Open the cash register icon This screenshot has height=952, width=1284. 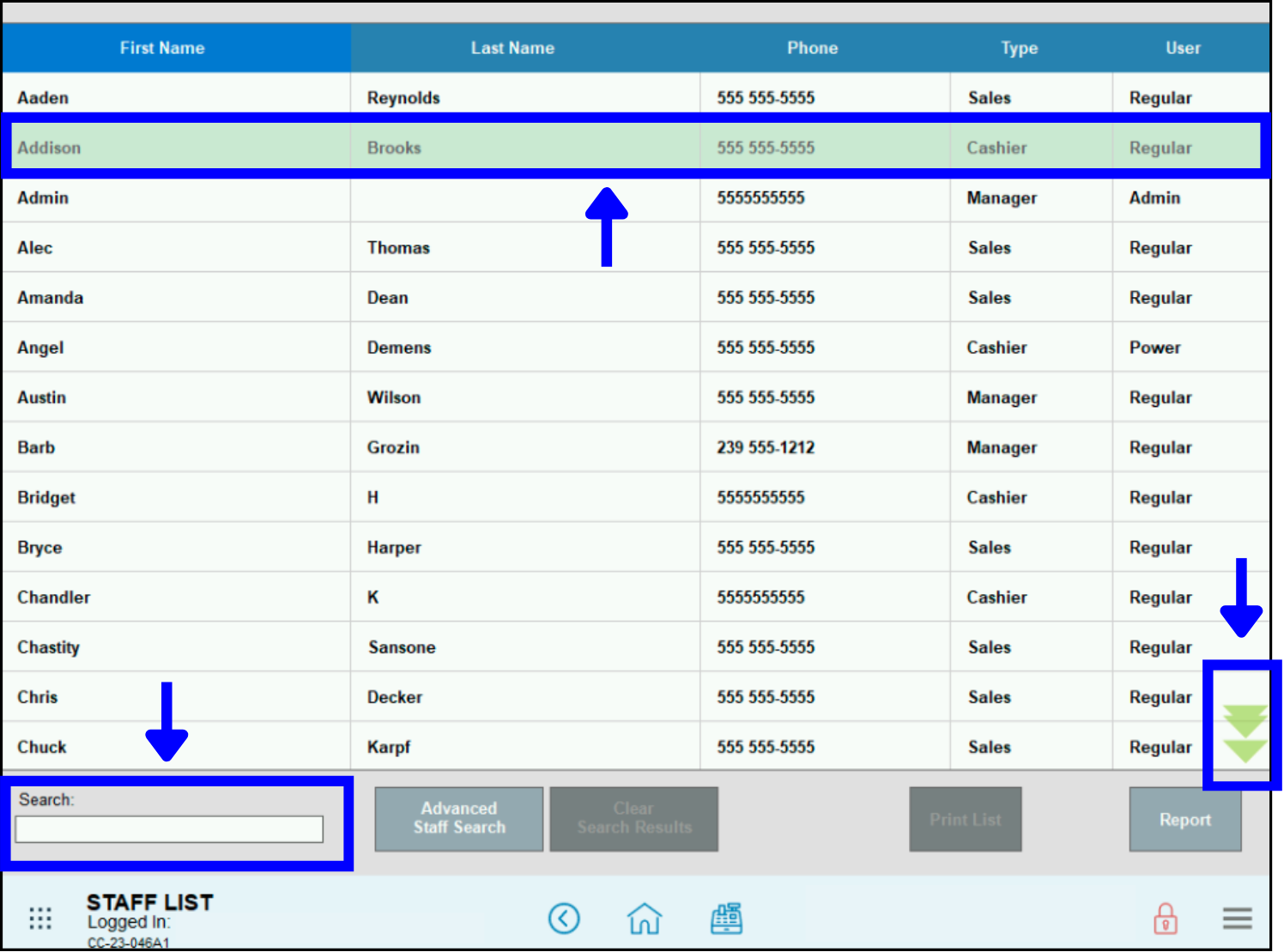point(726,919)
